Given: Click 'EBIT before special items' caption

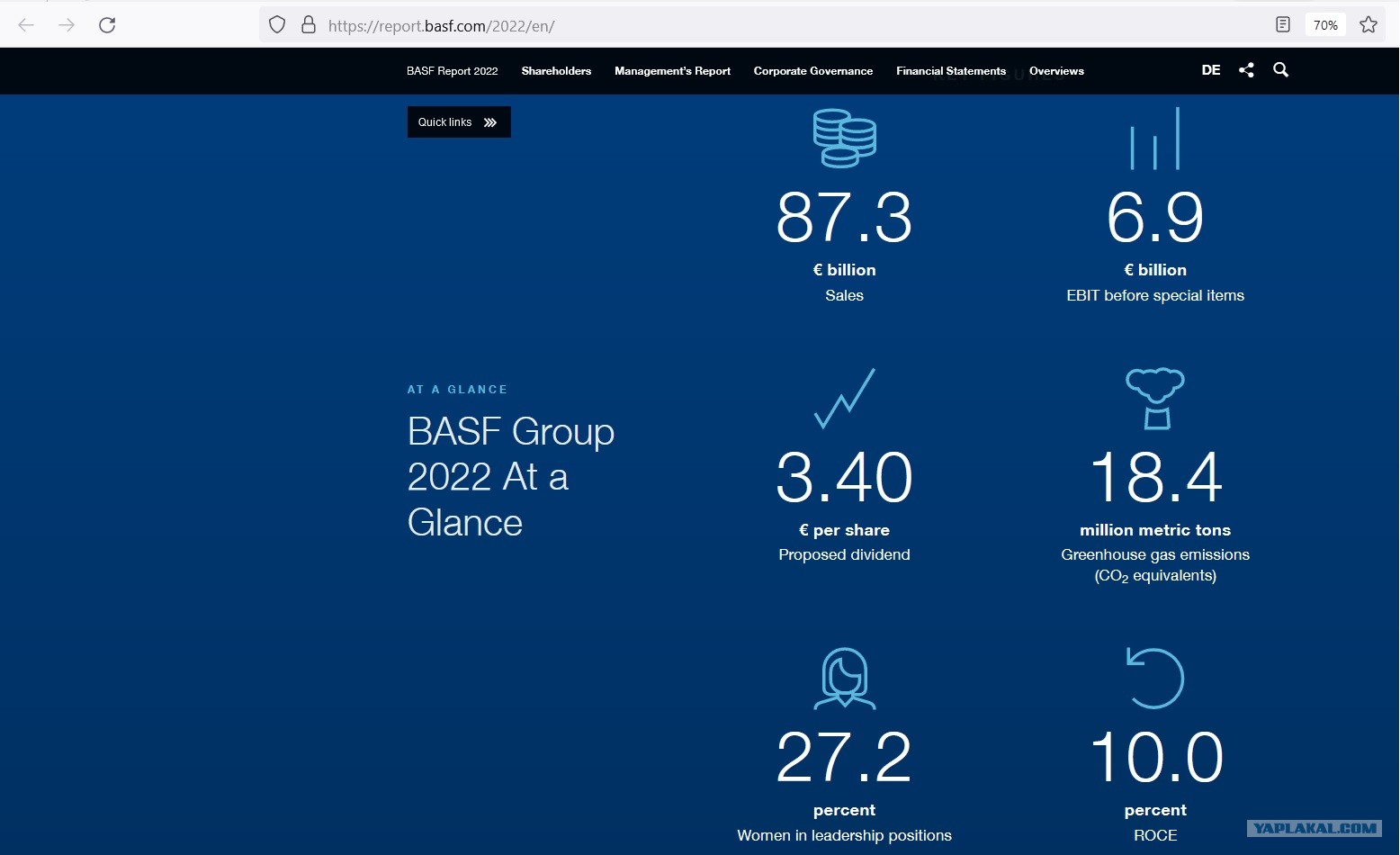Looking at the screenshot, I should [1155, 295].
